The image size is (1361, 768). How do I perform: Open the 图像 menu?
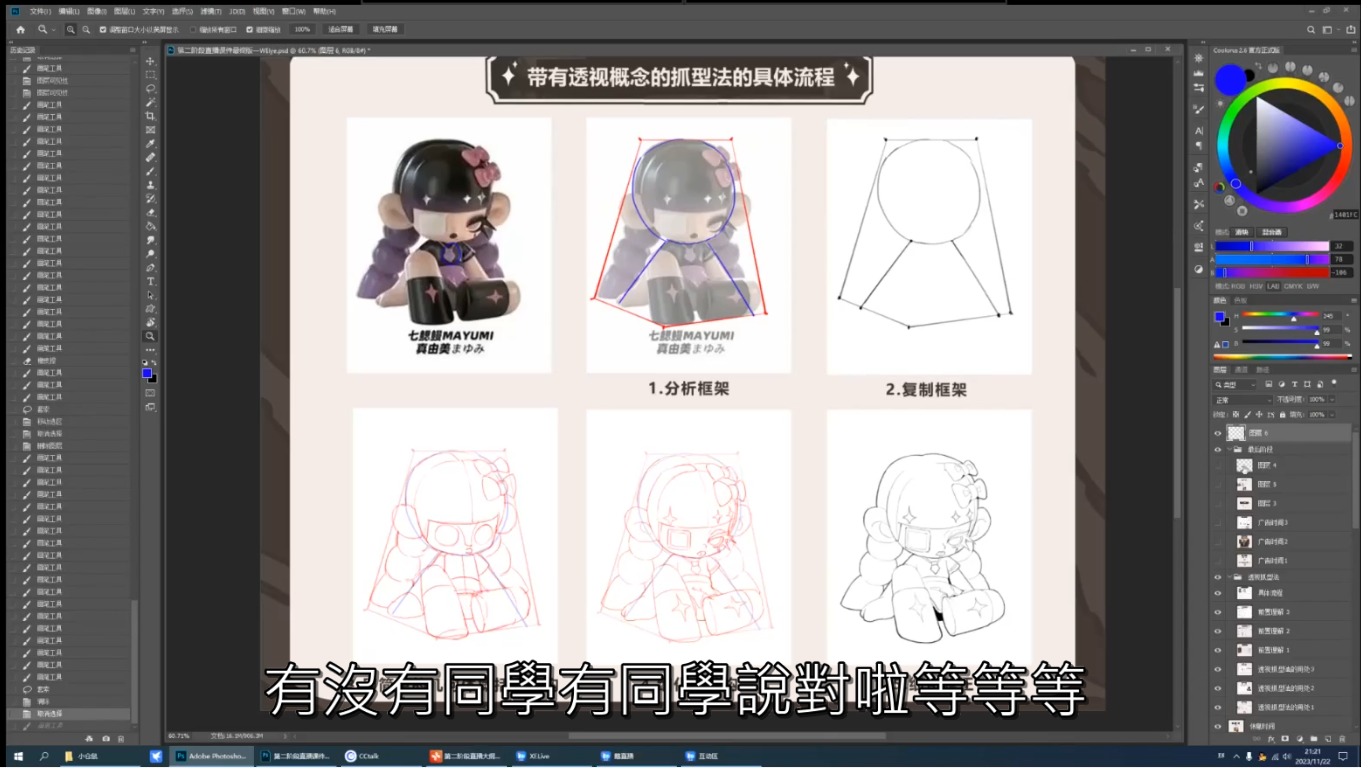97,11
